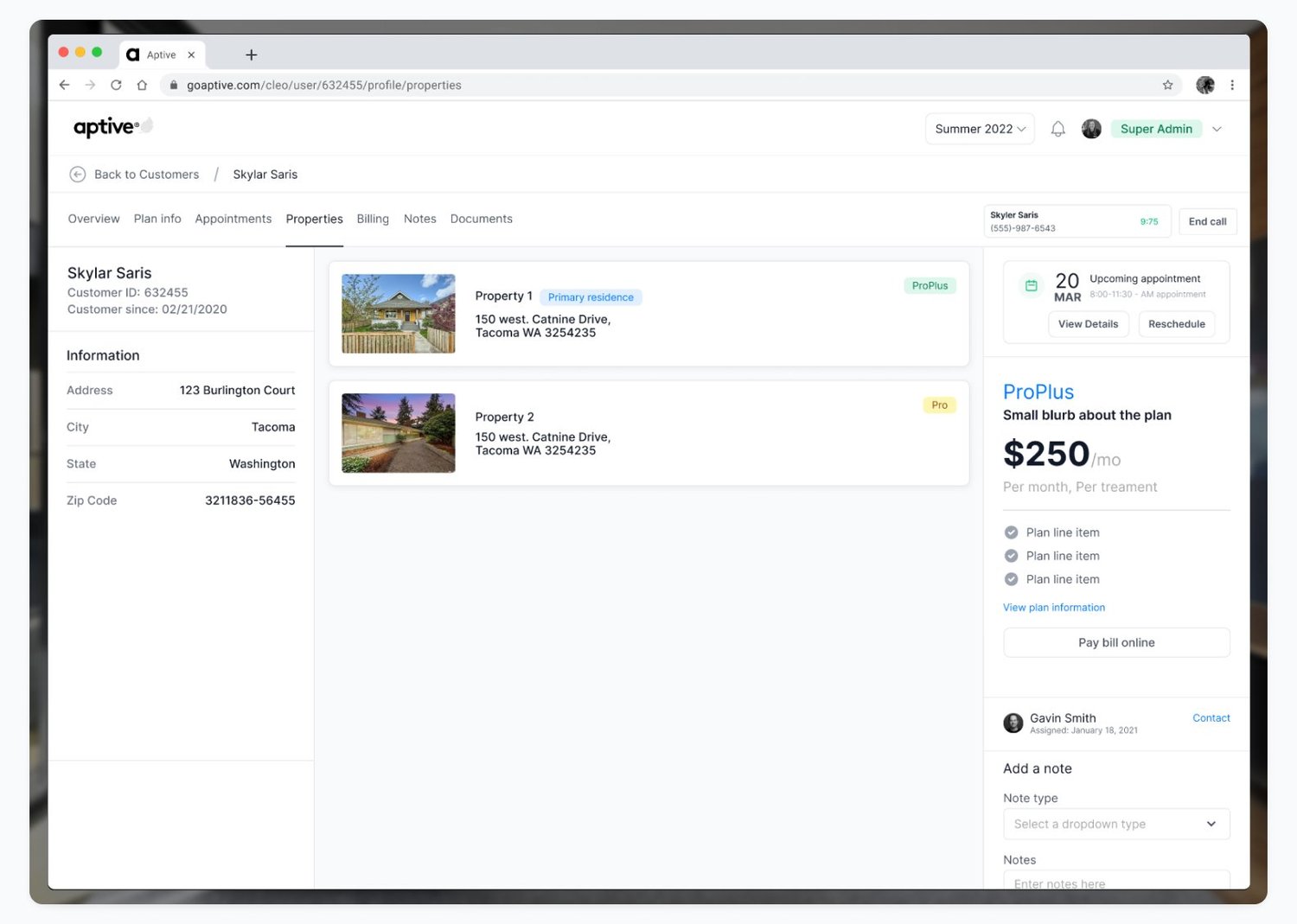Viewport: 1297px width, 924px height.
Task: Click the Zip Code value 3211836-56455
Action: click(250, 500)
